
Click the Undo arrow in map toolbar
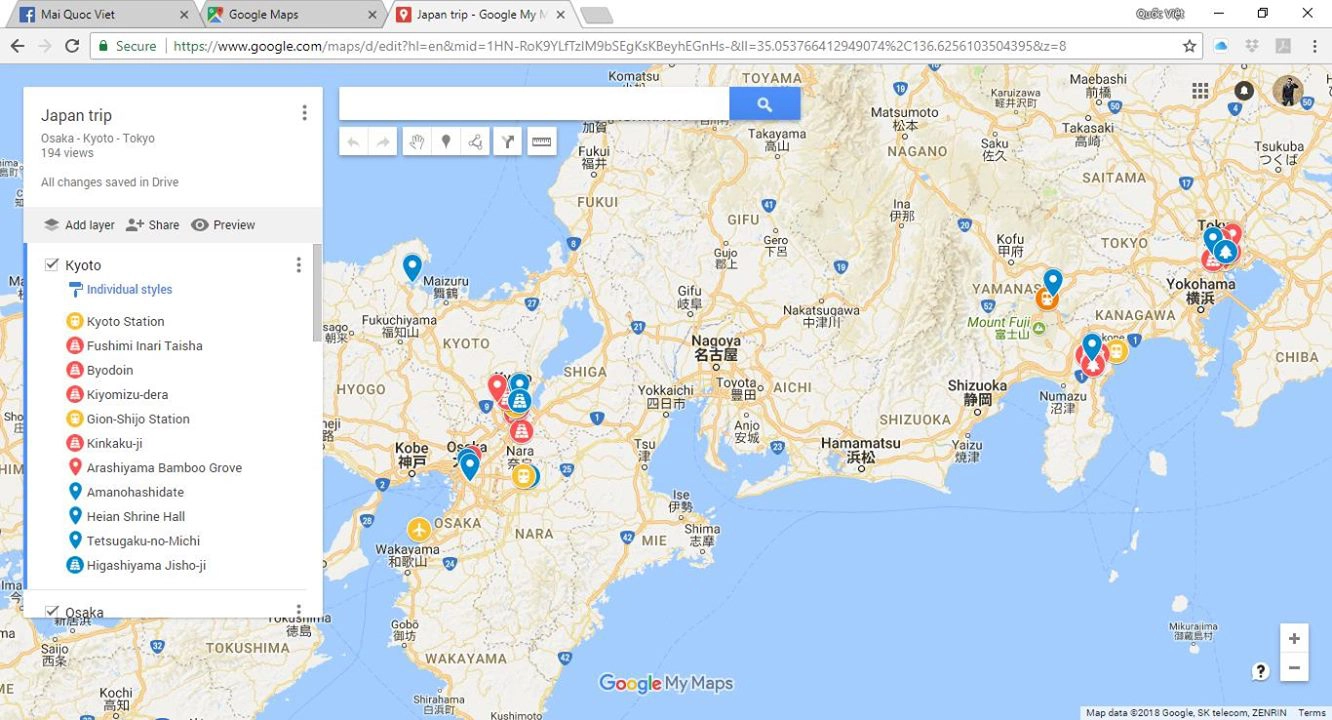click(x=353, y=142)
